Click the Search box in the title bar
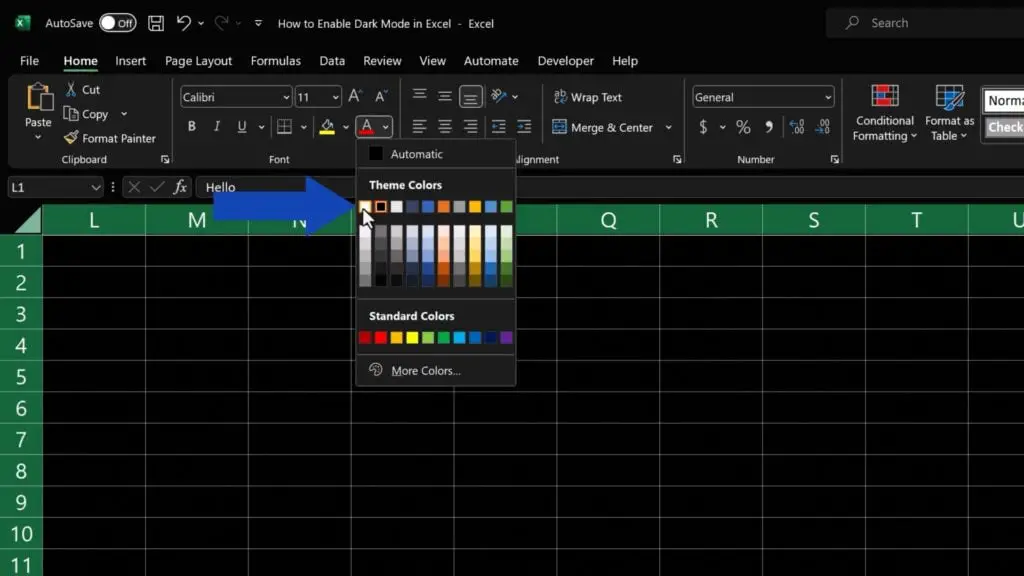Screen dimensions: 1024x576 pos(925,23)
